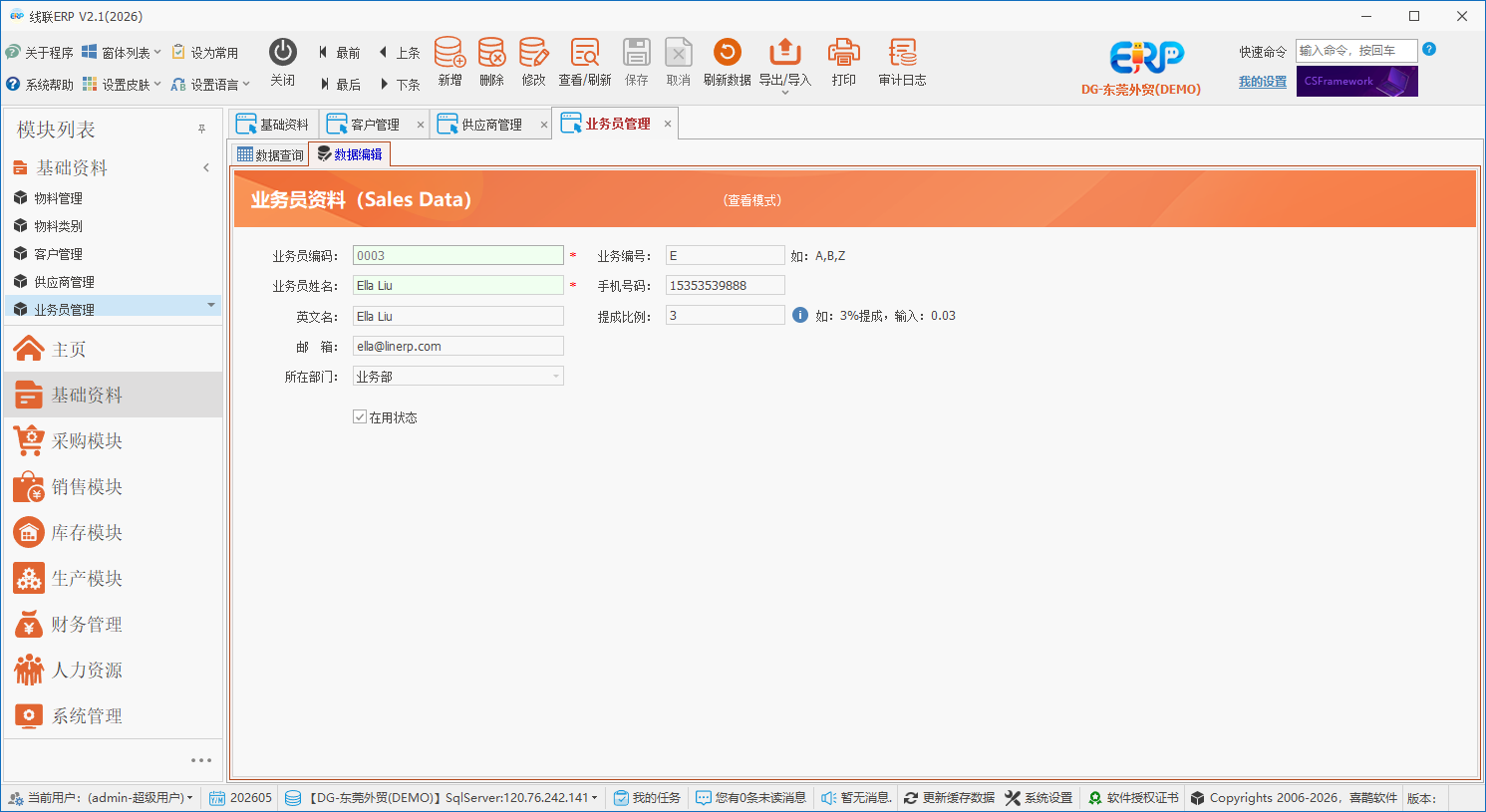The image size is (1486, 812).
Task: Open 当前用户 menu in status bar
Action: click(101, 798)
